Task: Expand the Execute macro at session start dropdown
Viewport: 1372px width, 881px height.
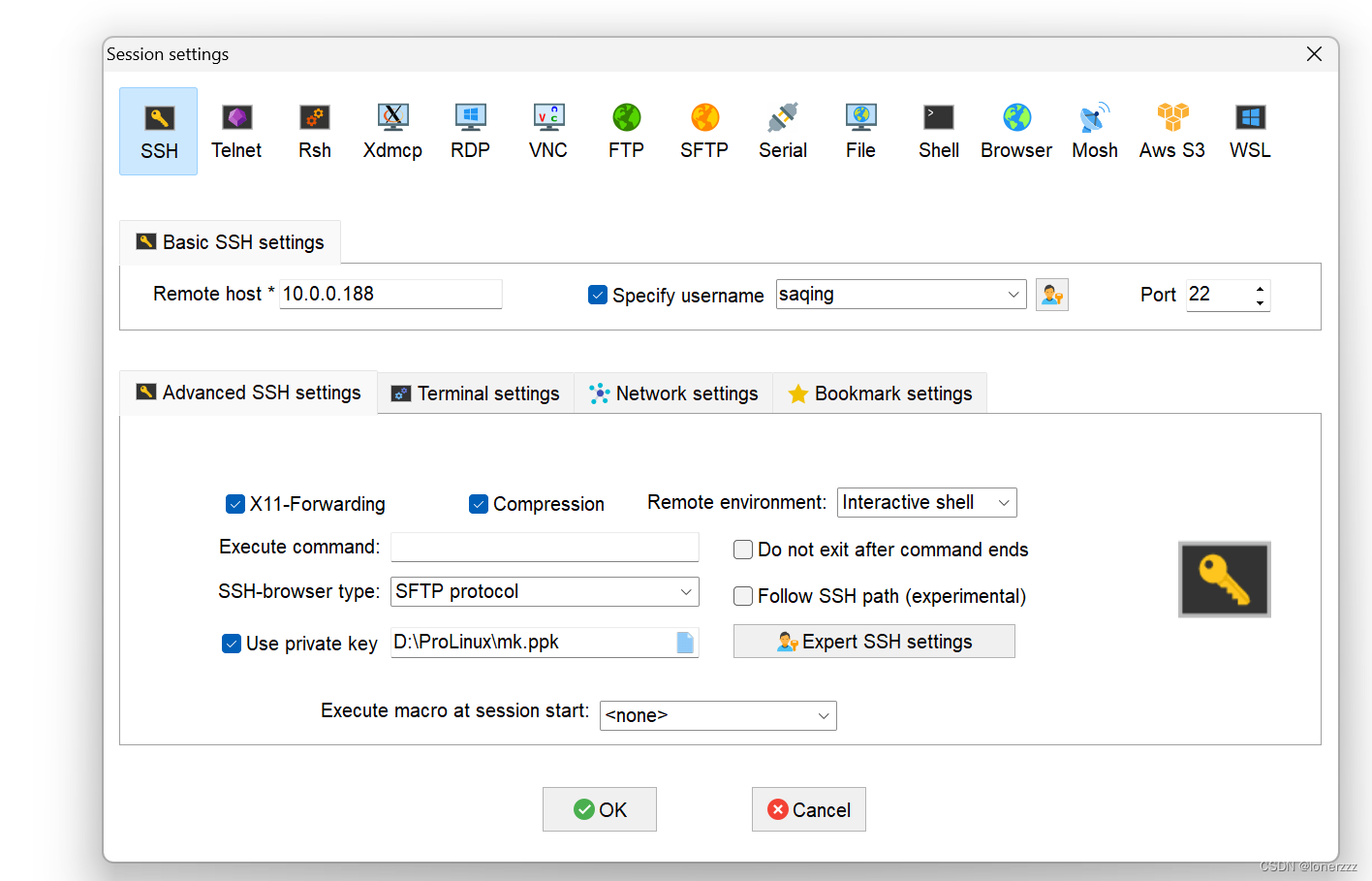Action: pyautogui.click(x=822, y=715)
